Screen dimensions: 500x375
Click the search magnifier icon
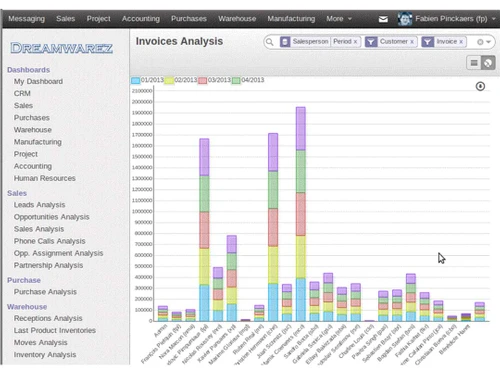click(x=270, y=42)
